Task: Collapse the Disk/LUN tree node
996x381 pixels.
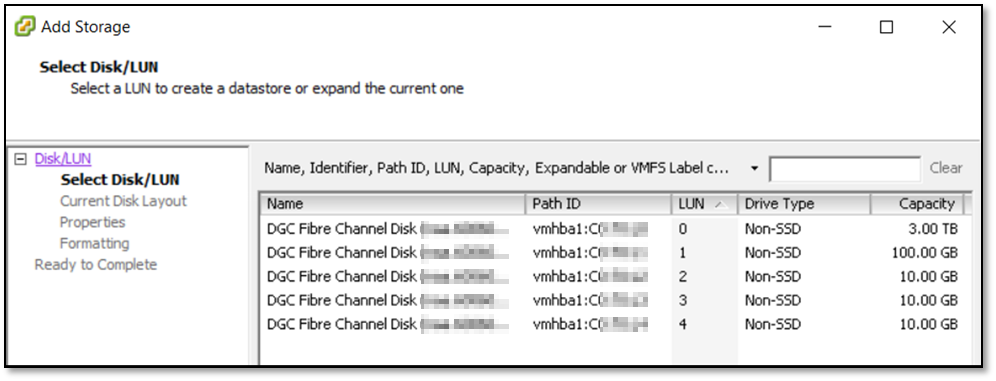Action: pos(21,159)
